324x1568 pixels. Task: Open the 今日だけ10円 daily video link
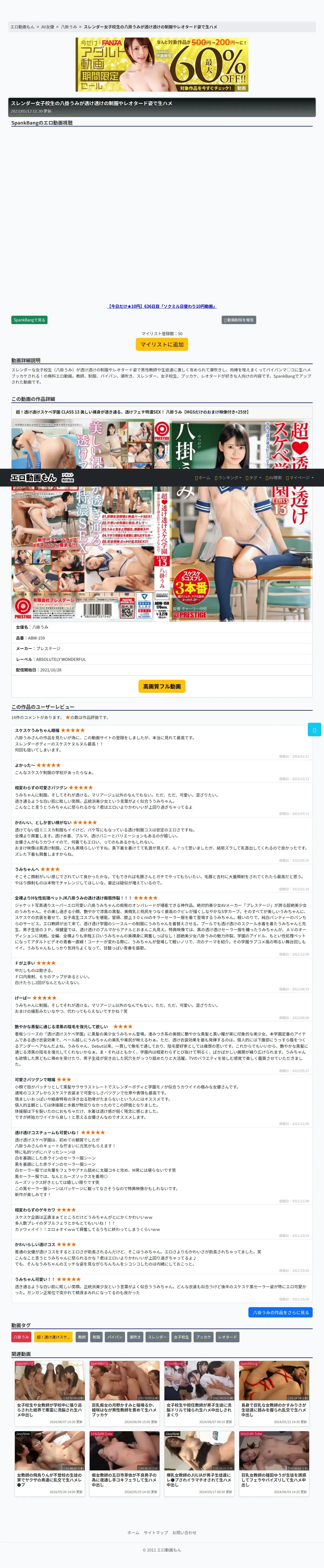coord(162,306)
